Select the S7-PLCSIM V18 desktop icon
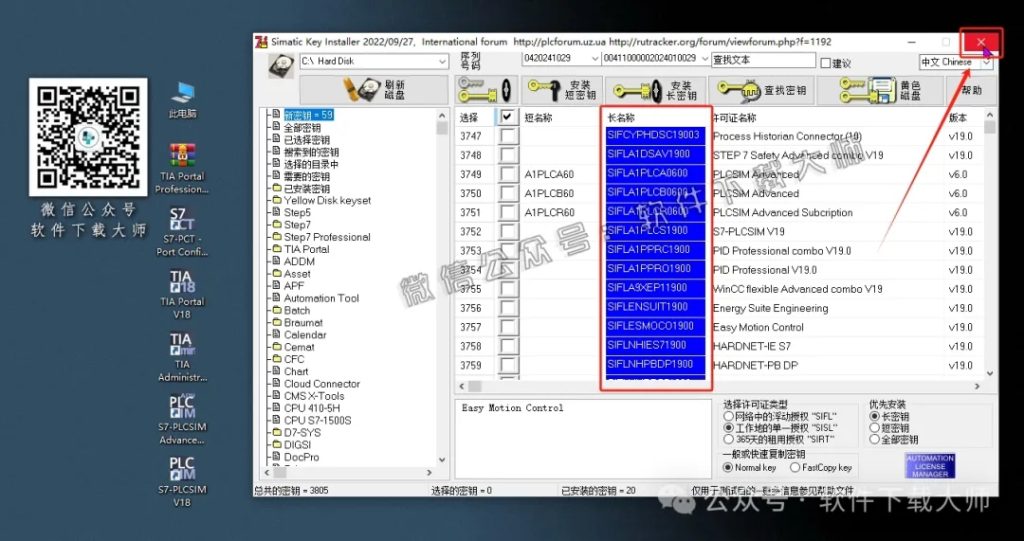1024x541 pixels. (x=182, y=482)
